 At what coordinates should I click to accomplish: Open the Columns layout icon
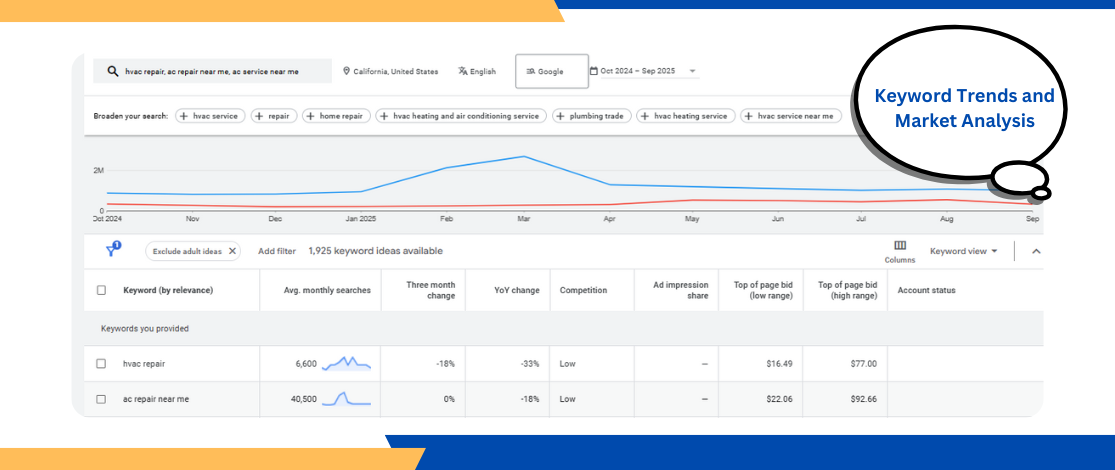(899, 246)
